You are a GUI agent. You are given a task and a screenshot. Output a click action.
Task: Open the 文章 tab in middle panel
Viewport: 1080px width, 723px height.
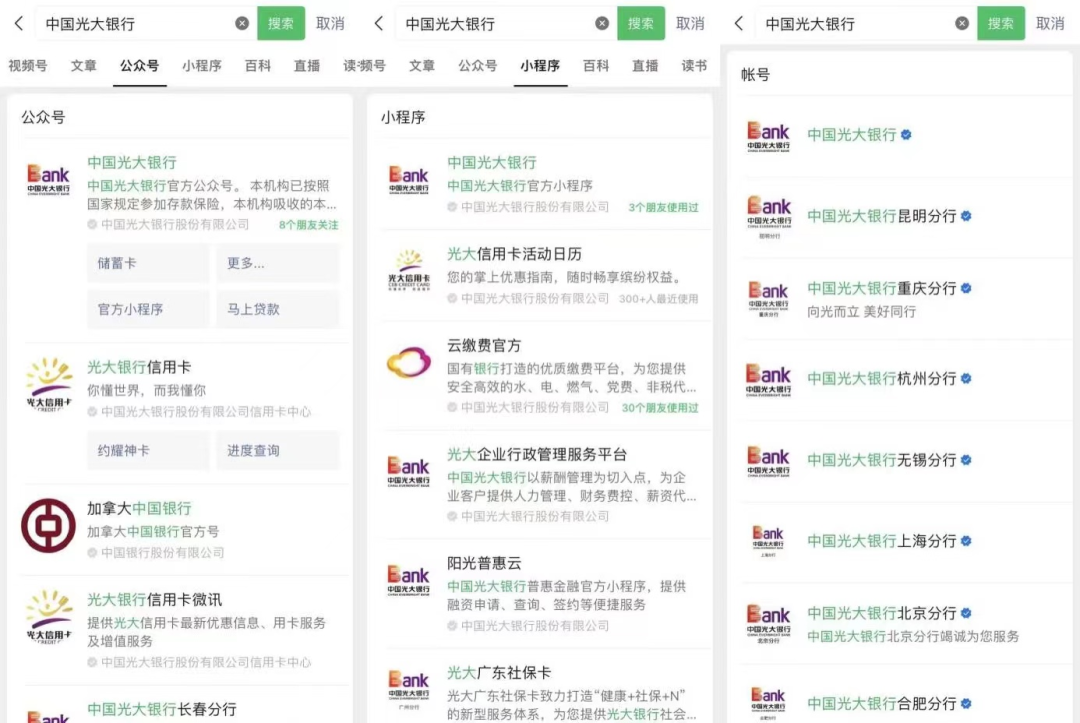(x=422, y=65)
